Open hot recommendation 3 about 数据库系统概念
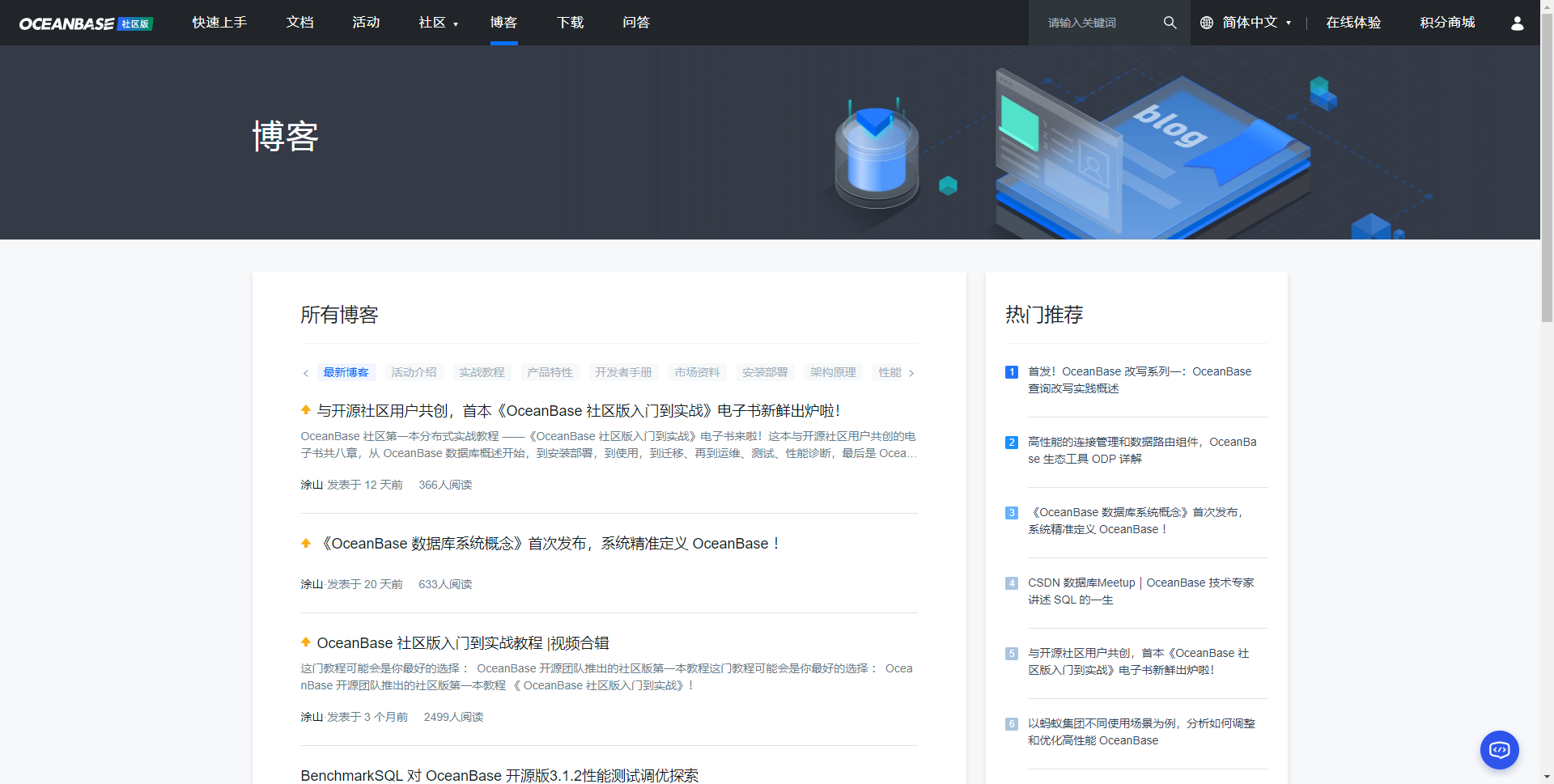Viewport: 1554px width, 784px height. pos(1136,521)
